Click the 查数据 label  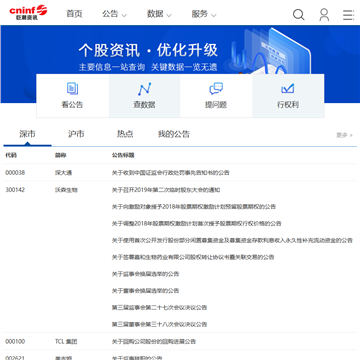(144, 105)
